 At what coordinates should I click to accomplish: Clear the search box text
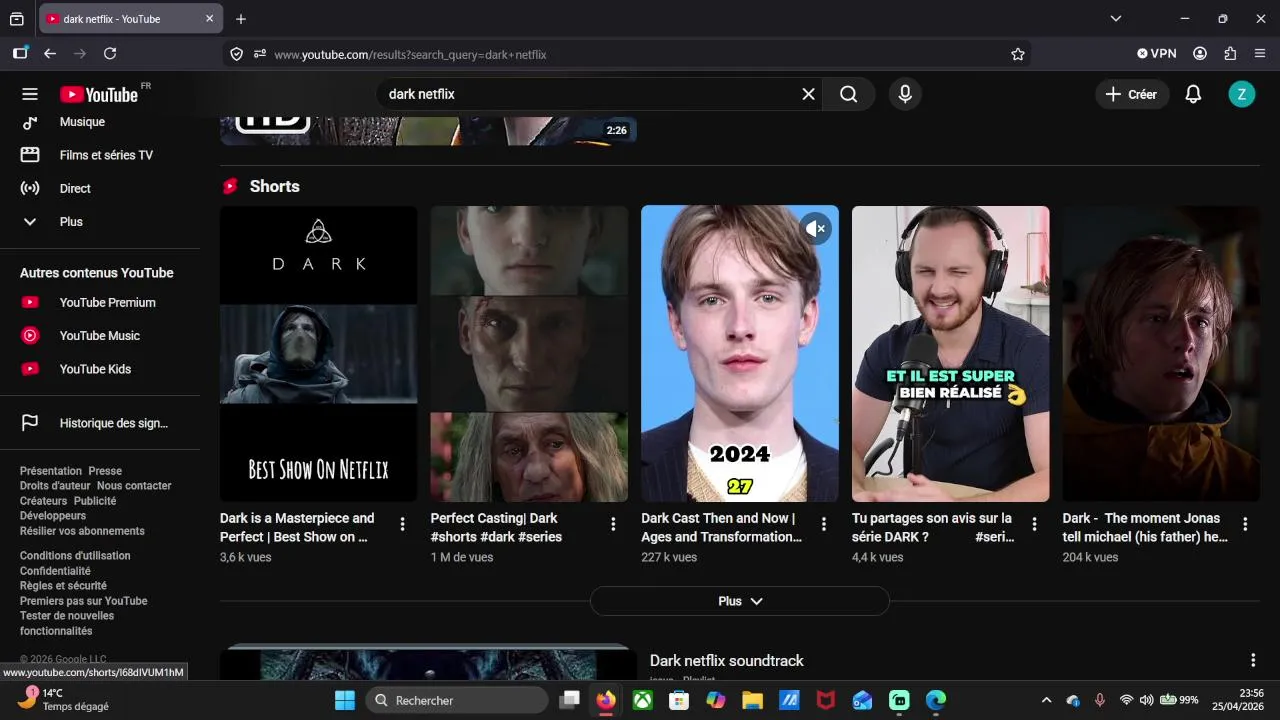click(808, 94)
